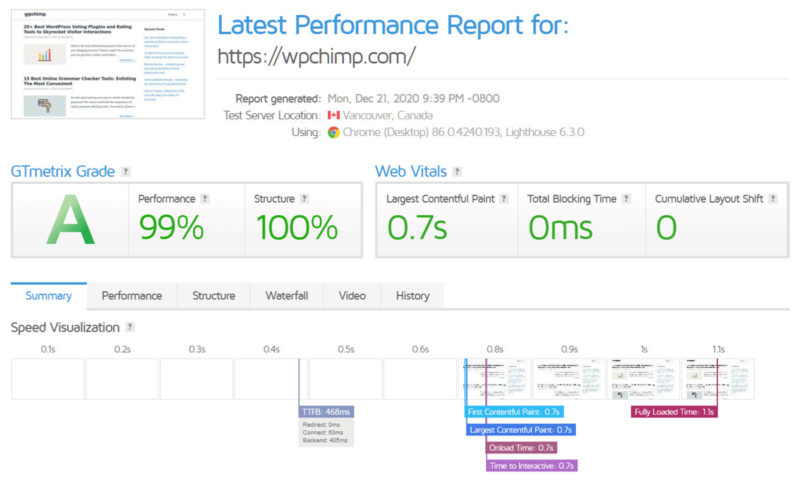The image size is (800, 480).
Task: Click the Speed Visualization help icon
Action: [x=131, y=327]
